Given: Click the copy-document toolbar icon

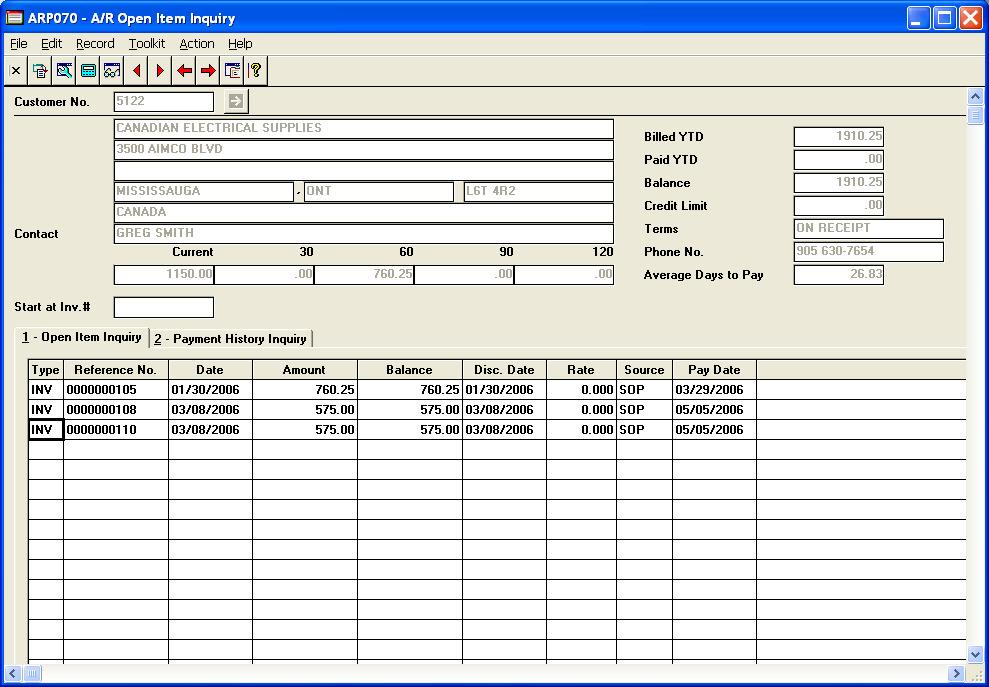Looking at the screenshot, I should (40, 71).
